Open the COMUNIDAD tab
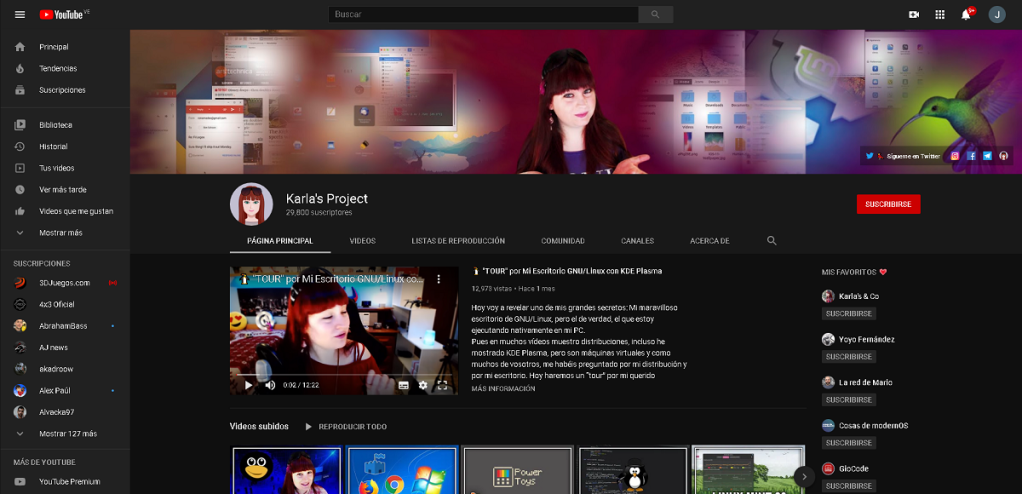The height and width of the screenshot is (494, 1022). [562, 240]
